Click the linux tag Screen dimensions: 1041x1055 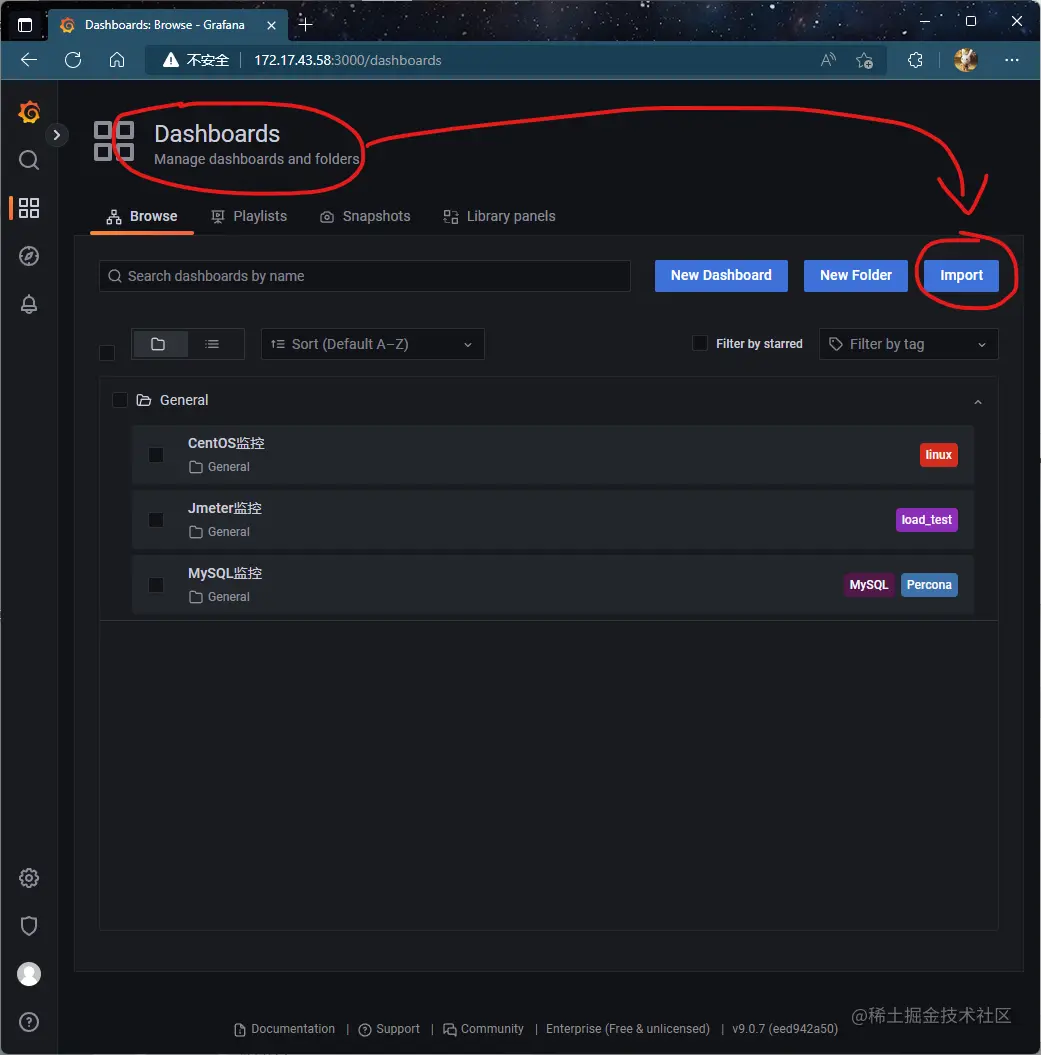(x=938, y=455)
